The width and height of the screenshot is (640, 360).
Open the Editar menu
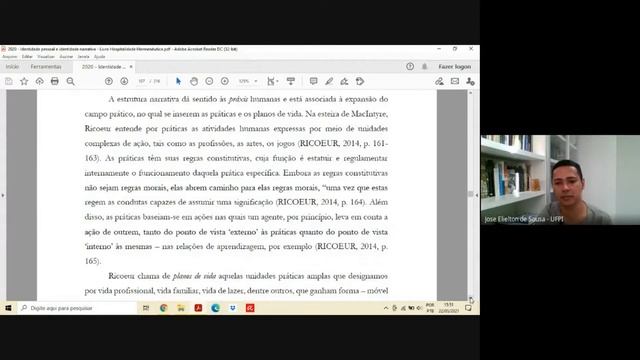pyautogui.click(x=27, y=57)
